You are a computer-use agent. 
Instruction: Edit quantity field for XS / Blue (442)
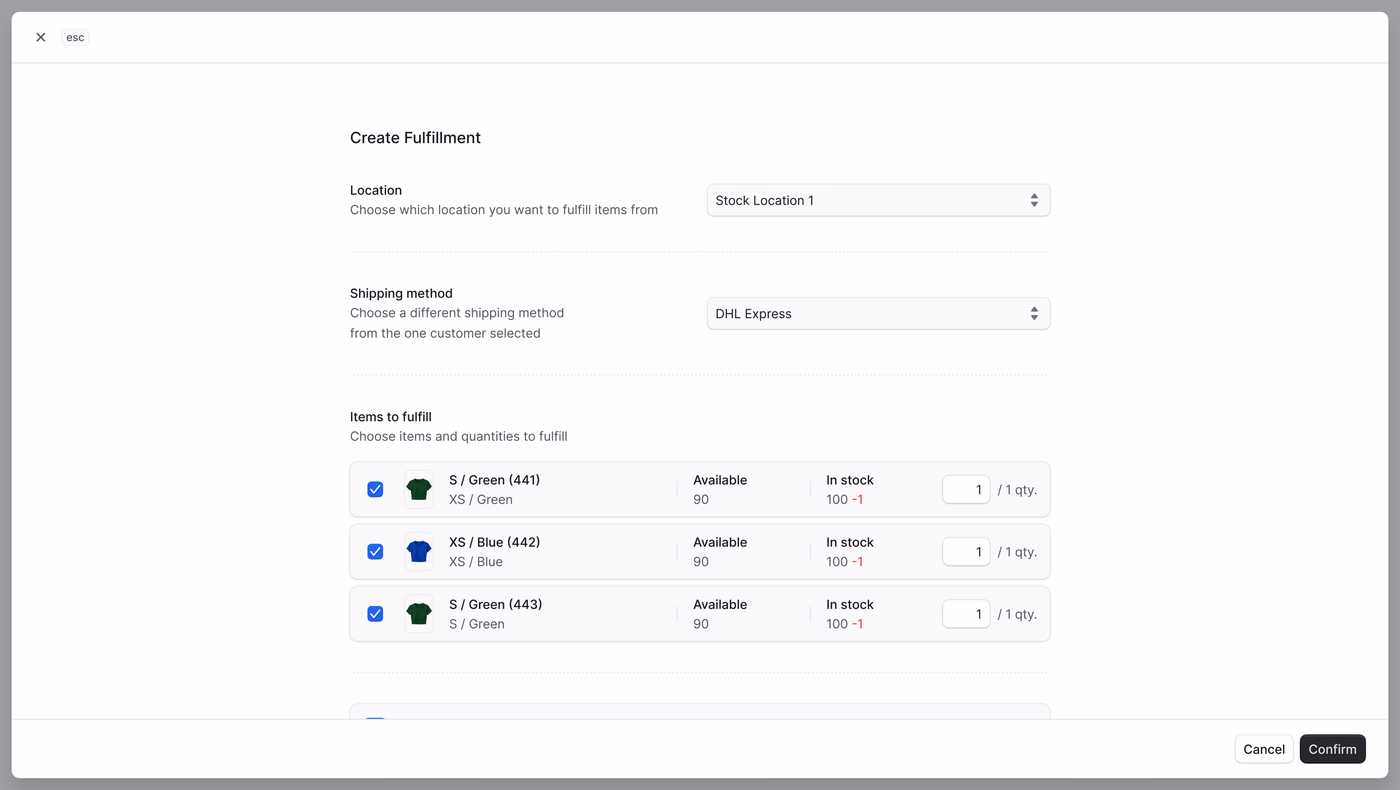tap(966, 551)
